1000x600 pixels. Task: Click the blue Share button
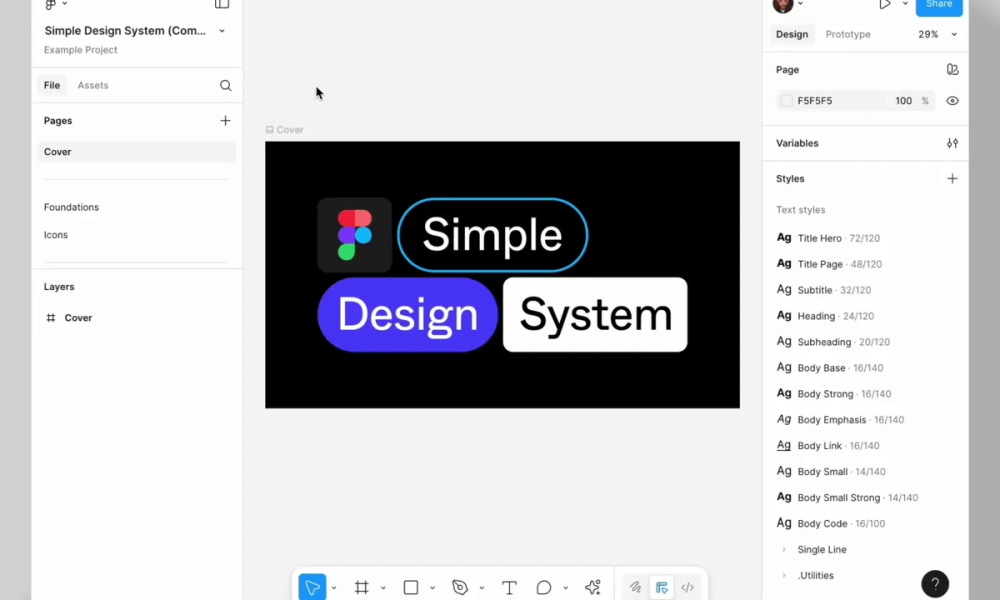point(938,5)
